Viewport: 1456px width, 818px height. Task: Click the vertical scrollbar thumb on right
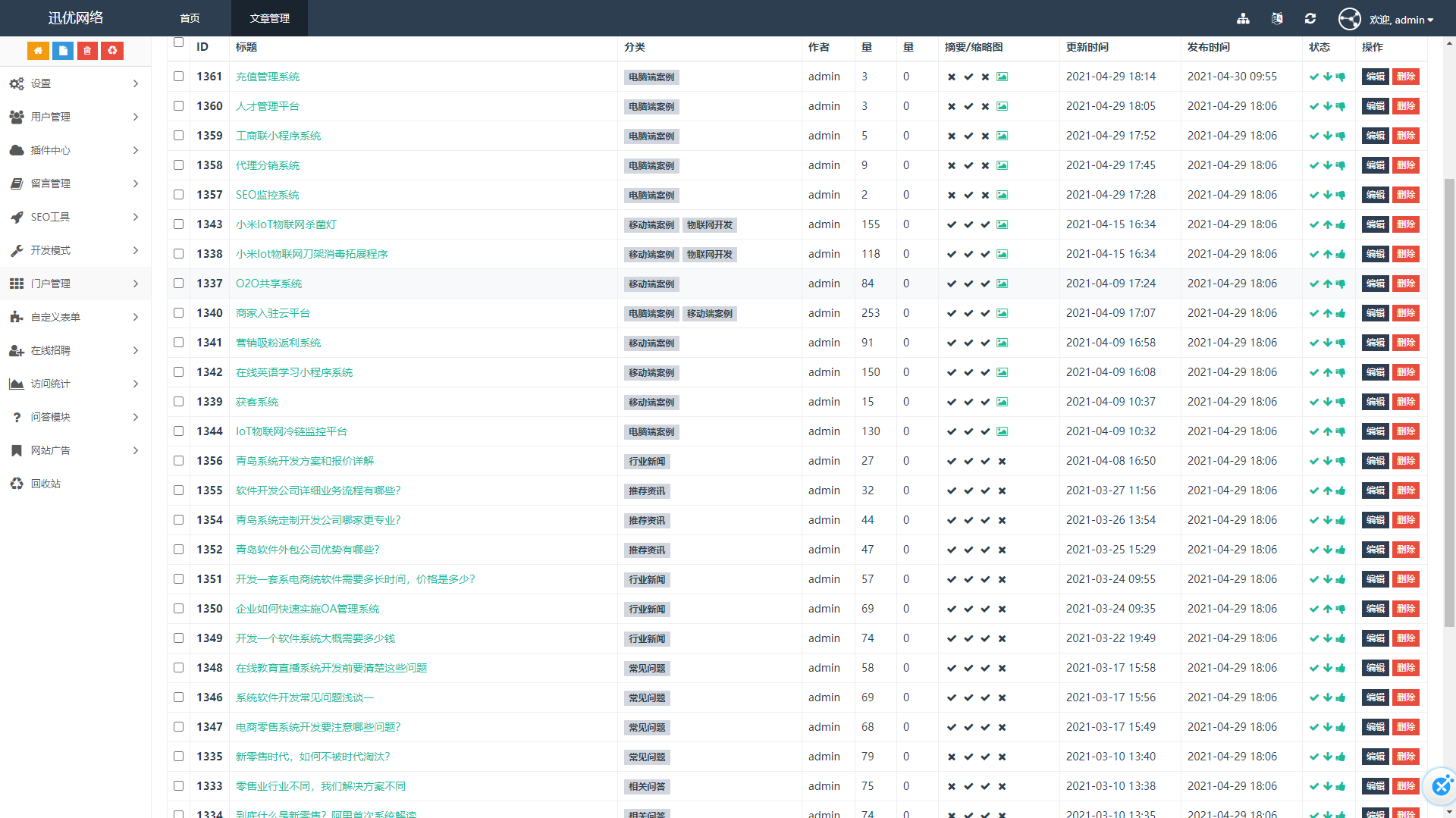pyautogui.click(x=1449, y=402)
